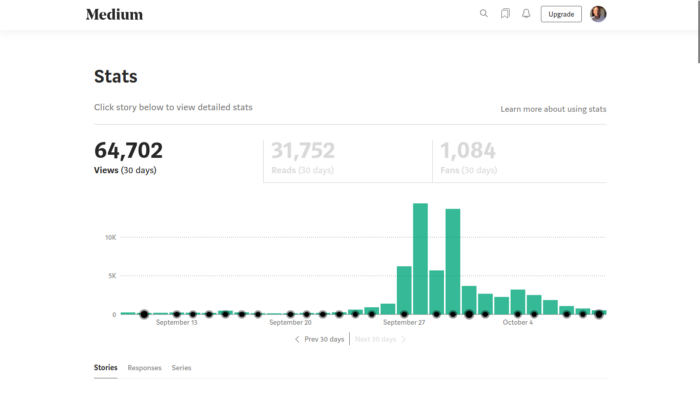Switch to the Series tab

coord(181,368)
